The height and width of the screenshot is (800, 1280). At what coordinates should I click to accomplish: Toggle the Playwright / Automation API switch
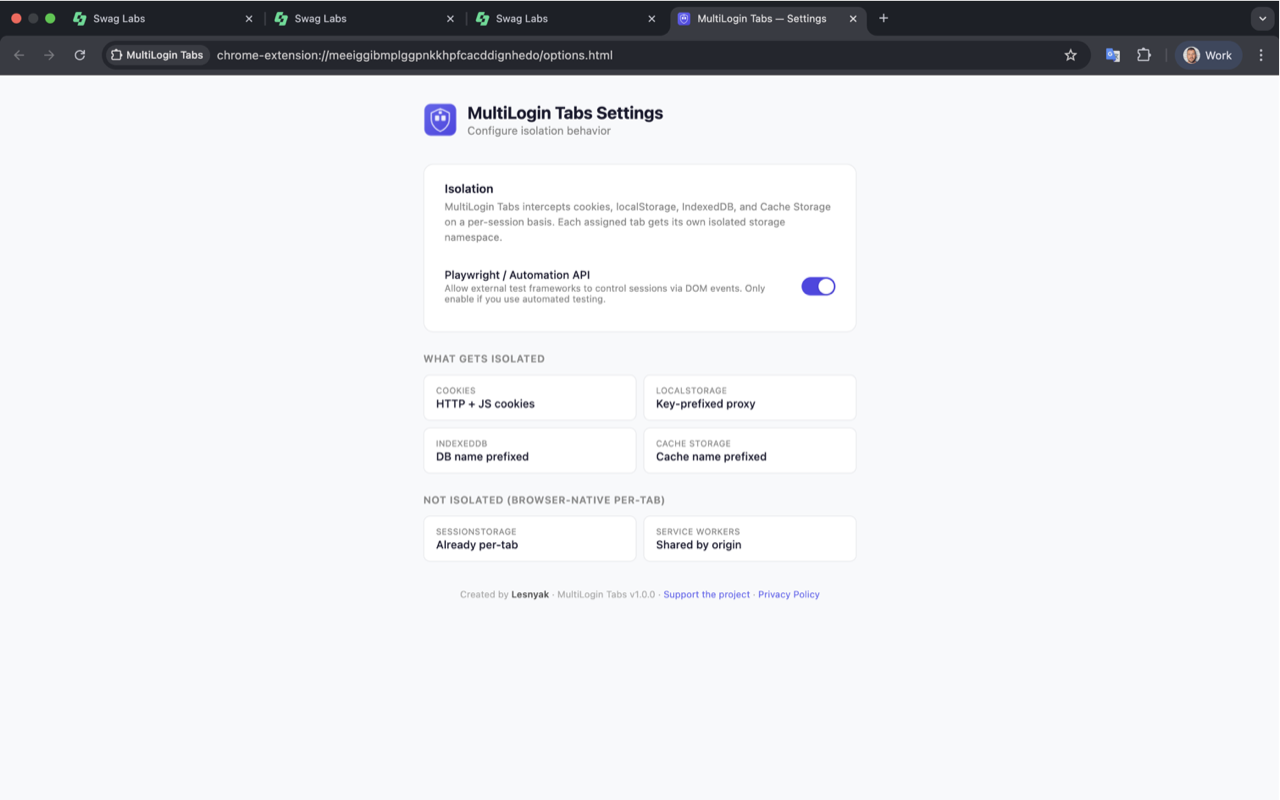[818, 286]
